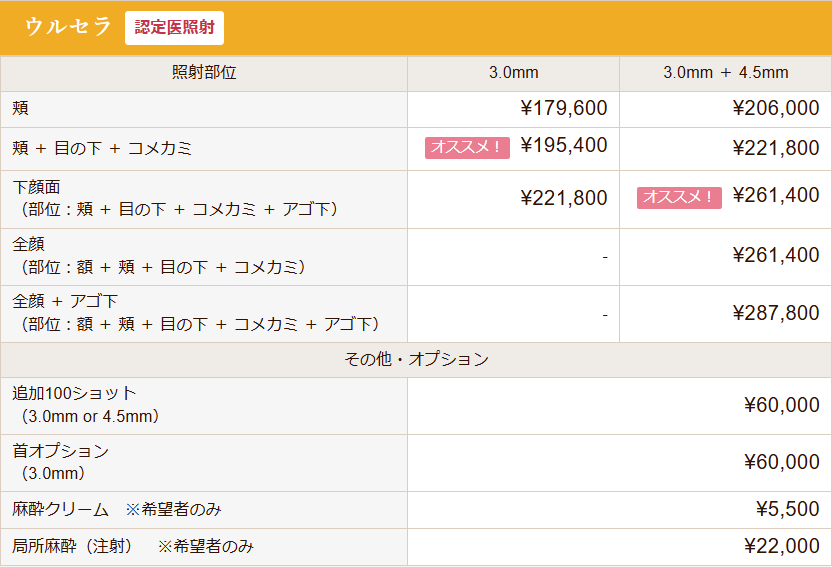
Task: Click the その他・オプション section header
Action: [416, 359]
